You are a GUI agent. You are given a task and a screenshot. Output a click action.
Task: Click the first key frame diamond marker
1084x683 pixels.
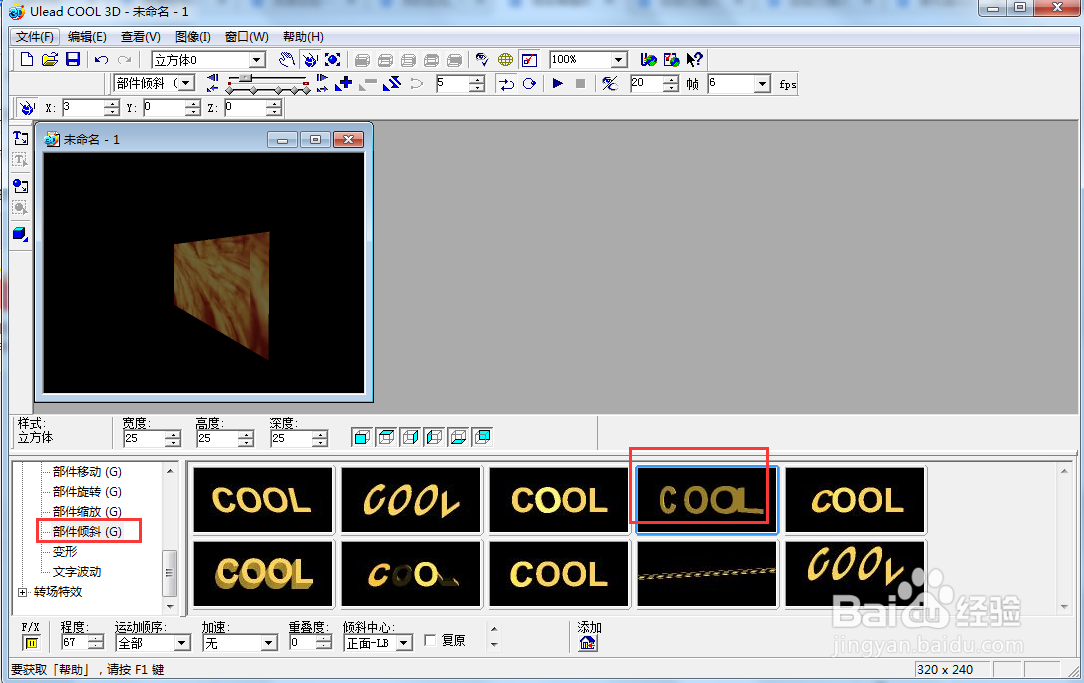230,91
